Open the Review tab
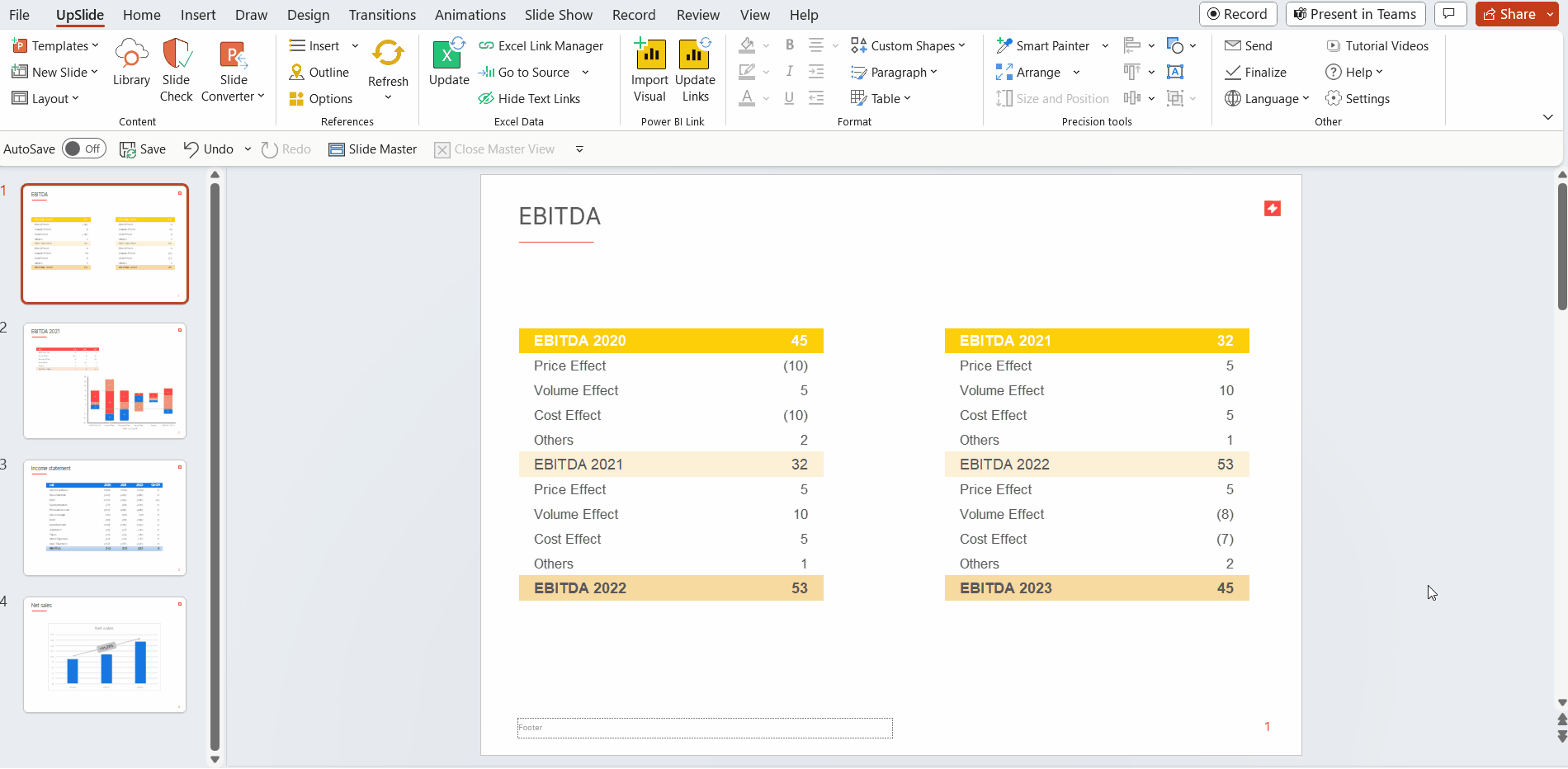This screenshot has width=1568, height=769. click(x=698, y=15)
